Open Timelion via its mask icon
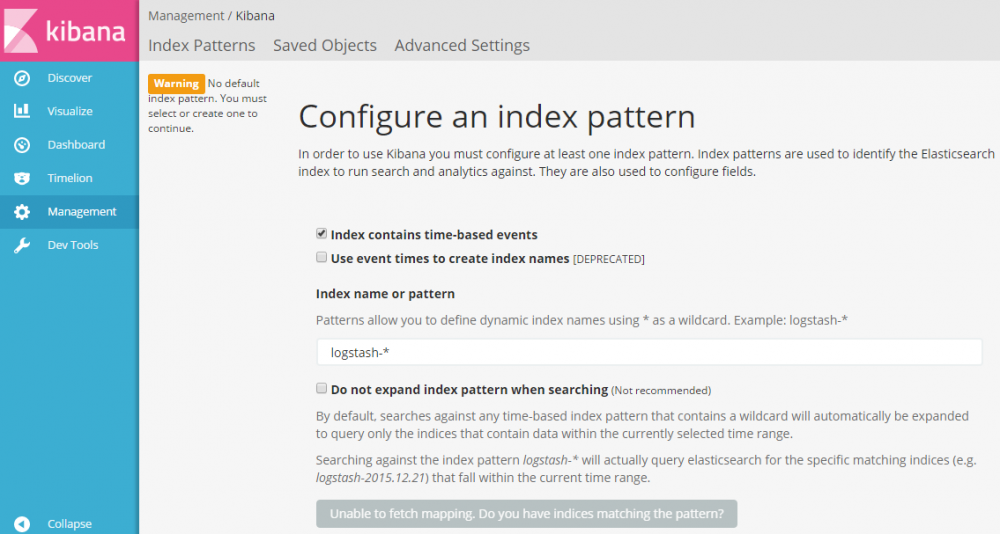 click(x=22, y=178)
